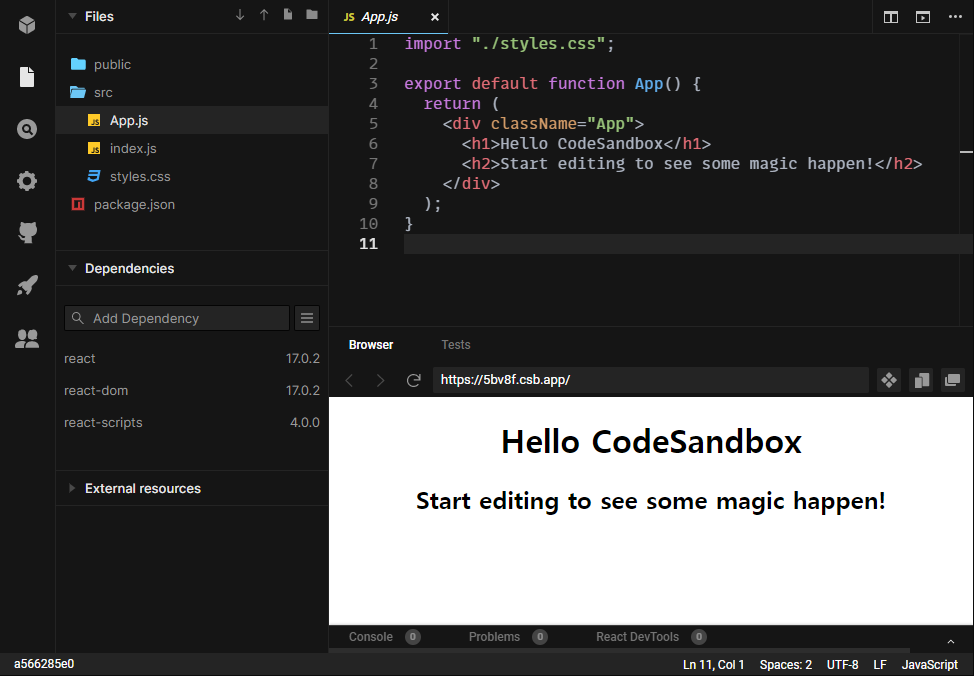
Task: Open styles.css in the file tree
Action: click(192, 176)
